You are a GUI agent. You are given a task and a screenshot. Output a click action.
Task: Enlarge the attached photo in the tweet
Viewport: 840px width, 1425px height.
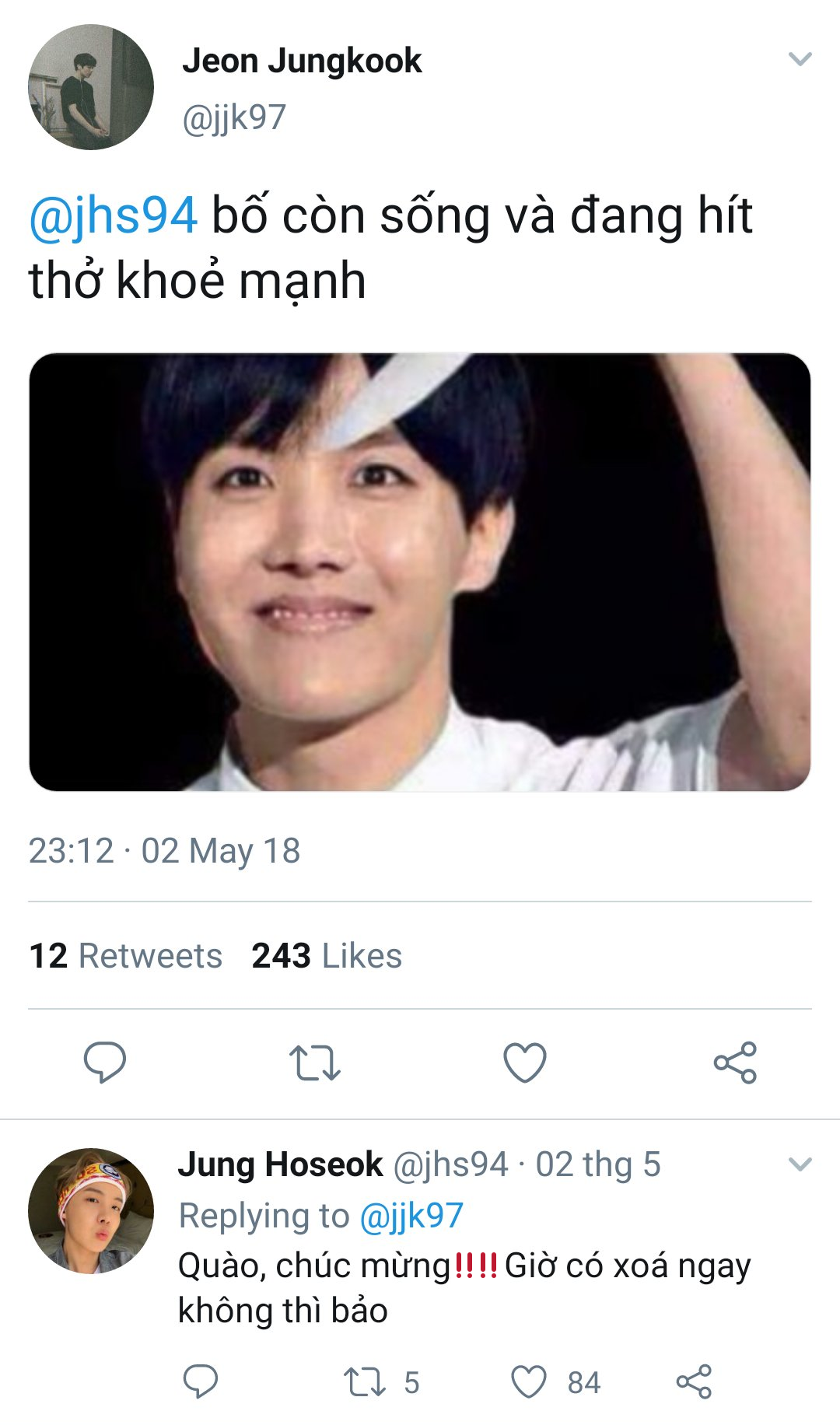420,572
